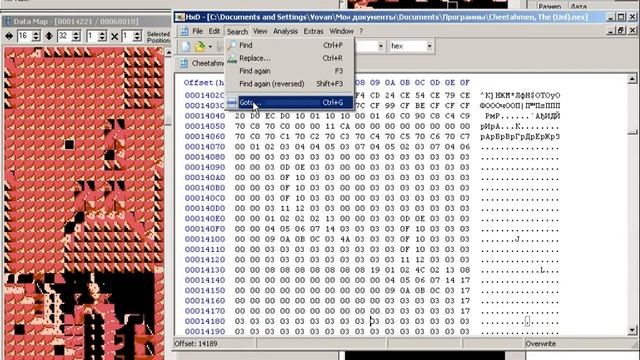The height and width of the screenshot is (360, 640).
Task: Step the first zoom factor spinner 1
Action: 102,36
